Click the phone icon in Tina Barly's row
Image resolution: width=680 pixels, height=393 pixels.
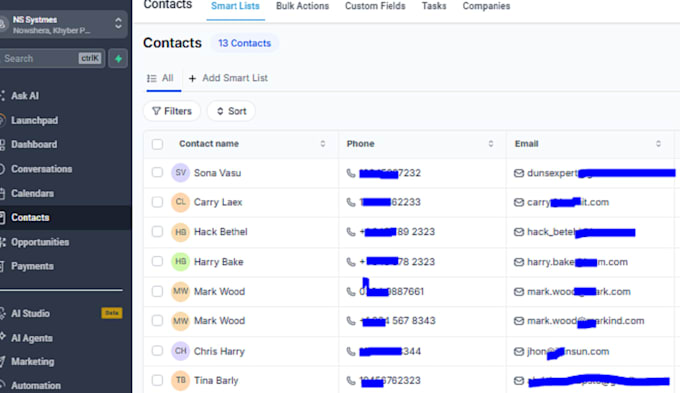(351, 380)
